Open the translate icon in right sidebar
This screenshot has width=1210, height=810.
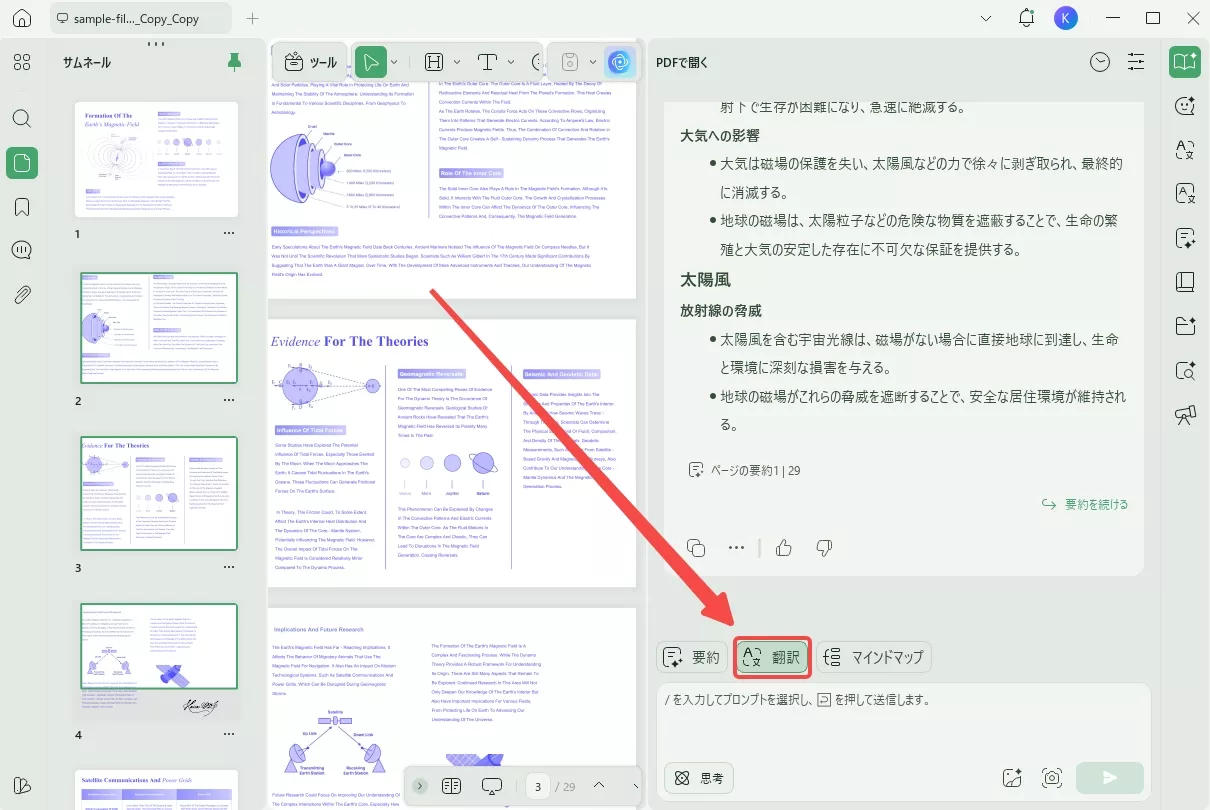coord(1186,149)
